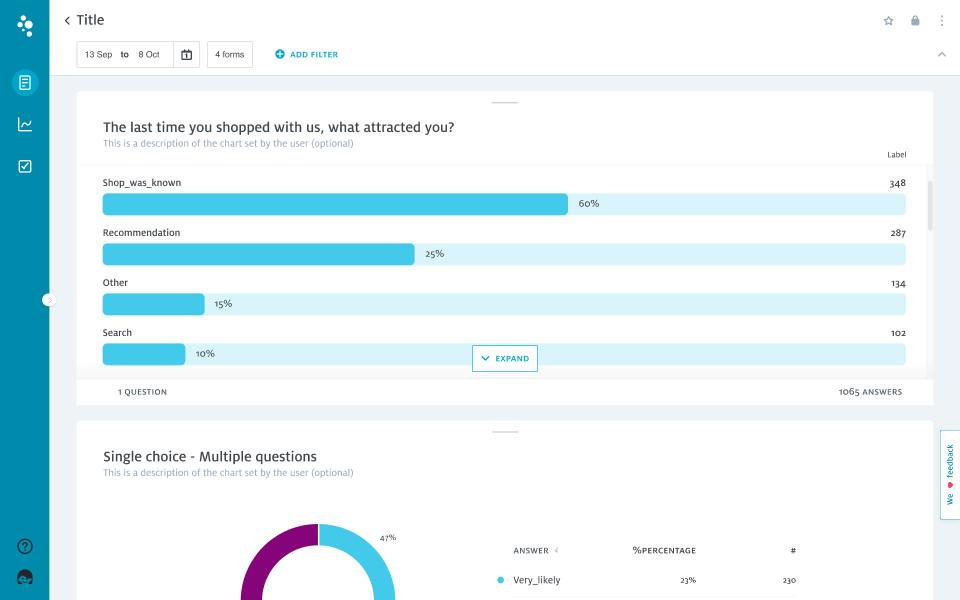
Task: Open the three-dot more options menu
Action: pyautogui.click(x=942, y=21)
